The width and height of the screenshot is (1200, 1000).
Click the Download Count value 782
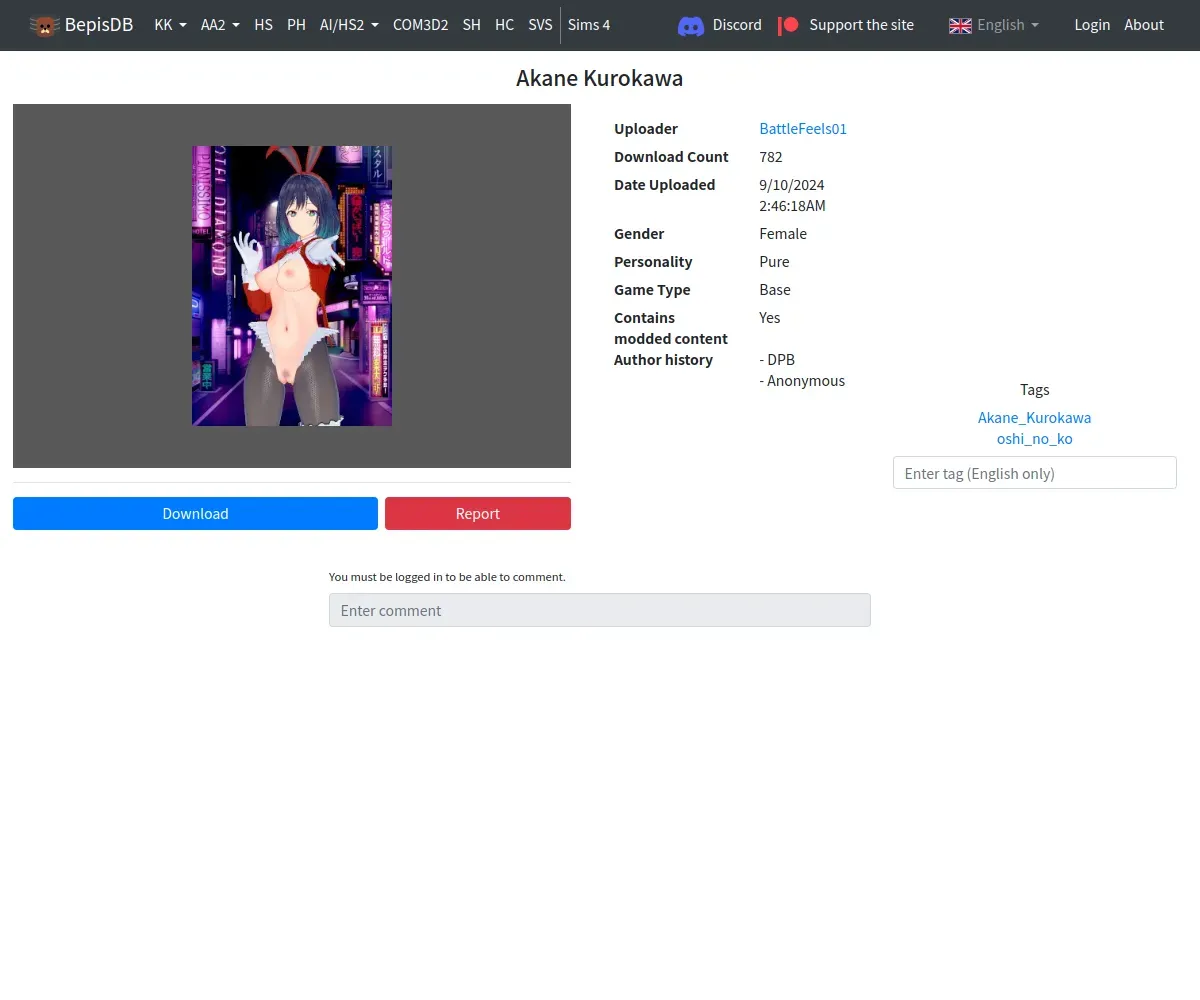pos(771,157)
